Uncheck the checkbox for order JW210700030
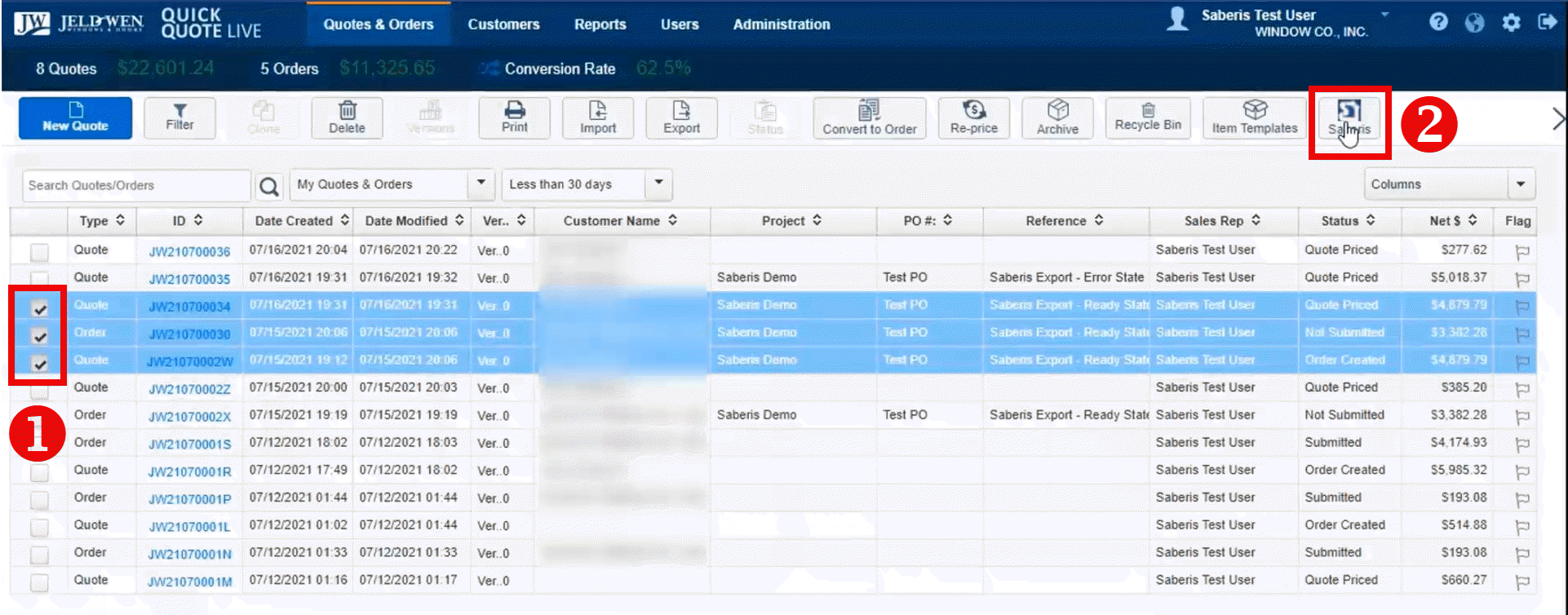The width and height of the screenshot is (1568, 615). pyautogui.click(x=39, y=336)
